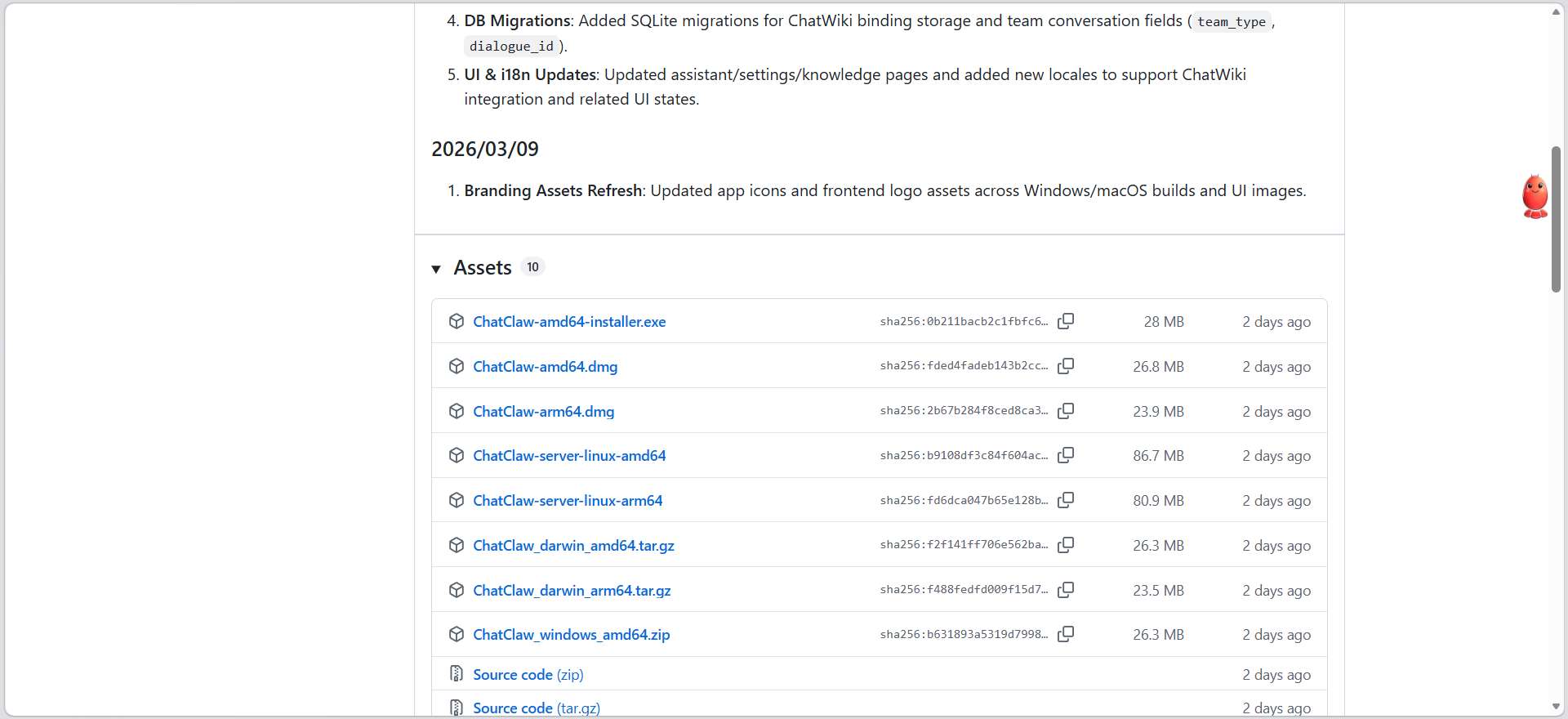Image resolution: width=1568 pixels, height=719 pixels.
Task: Download ChatClaw_windows_amd64.zip archive
Action: pos(571,635)
